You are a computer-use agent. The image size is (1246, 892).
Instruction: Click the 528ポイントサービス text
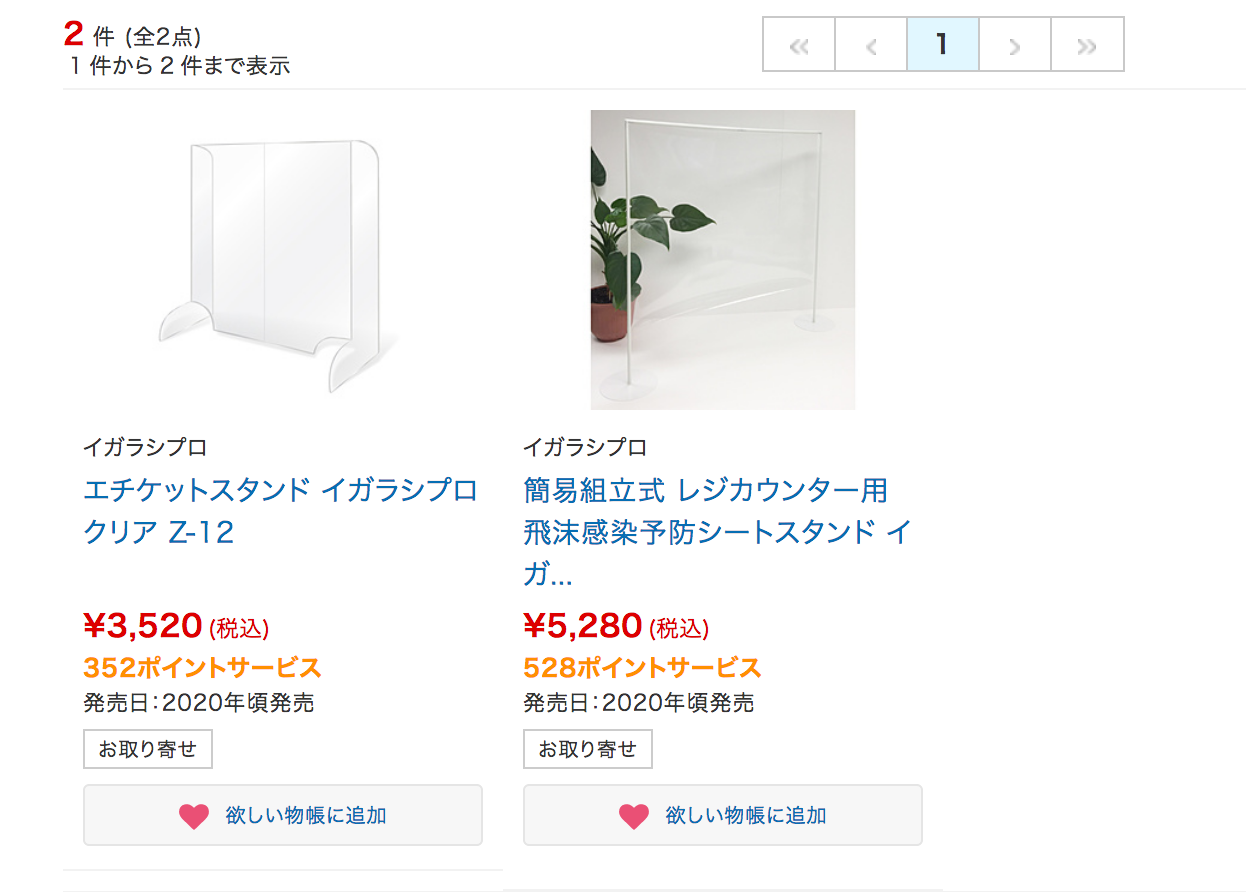point(642,667)
